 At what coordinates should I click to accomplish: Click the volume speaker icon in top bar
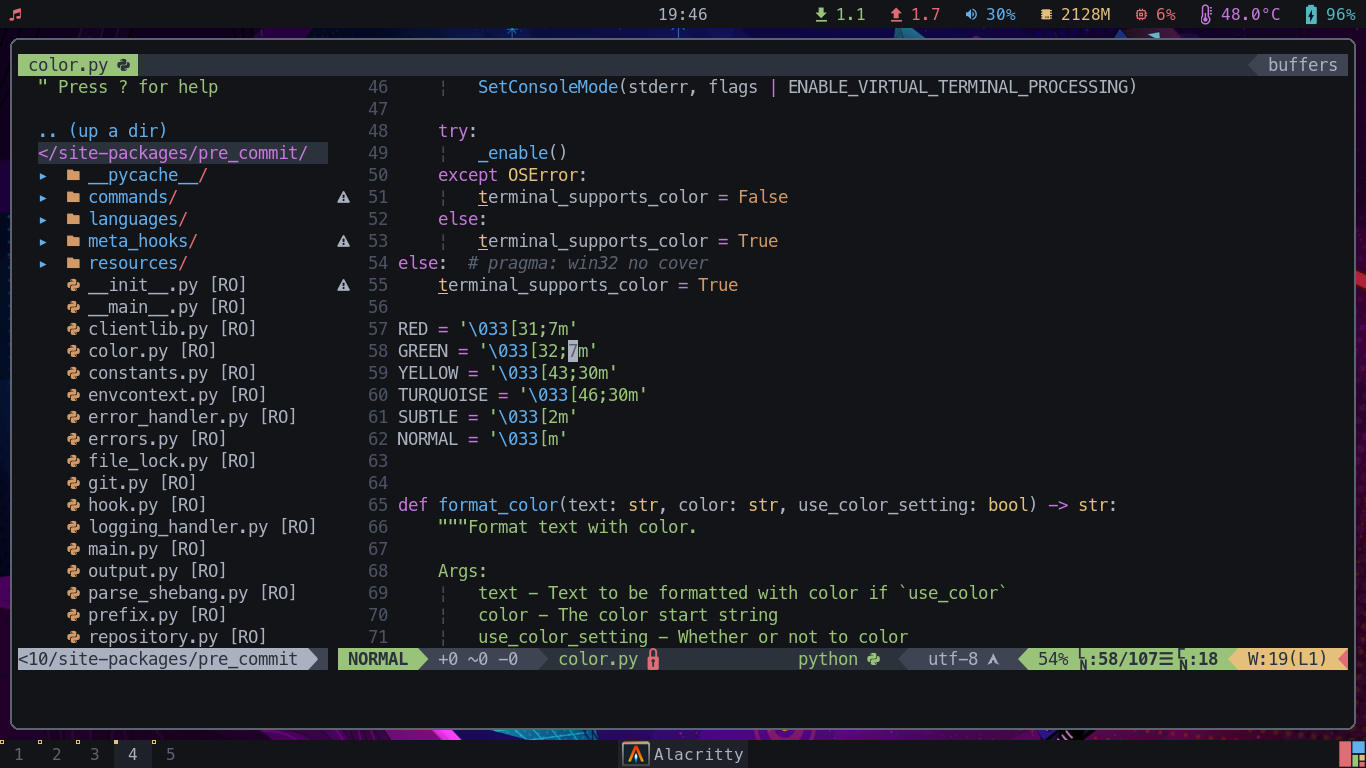pos(969,14)
